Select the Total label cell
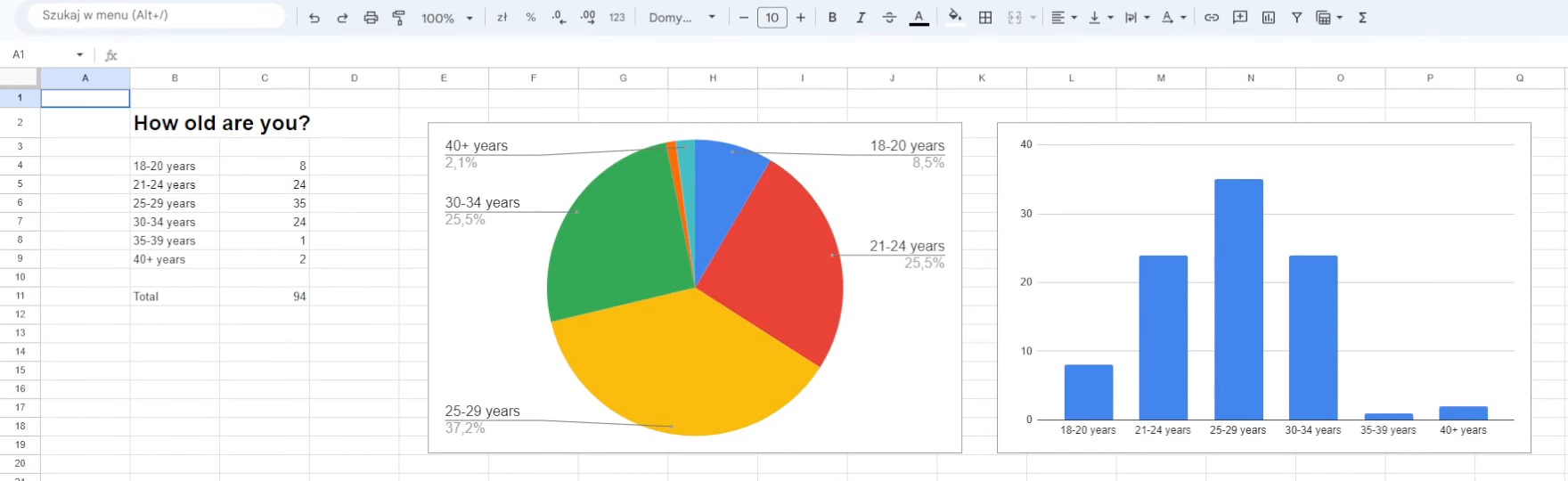 click(175, 296)
